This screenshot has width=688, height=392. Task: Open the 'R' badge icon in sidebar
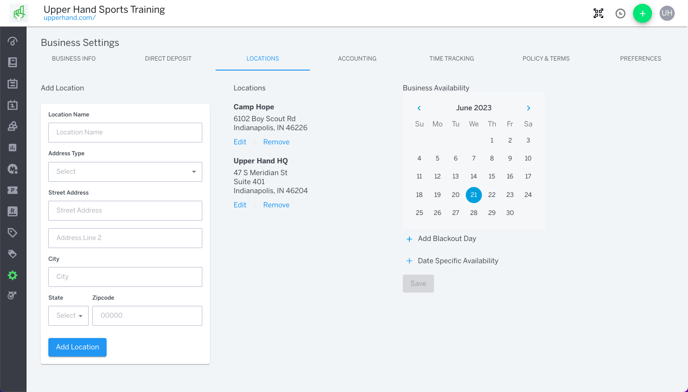(13, 211)
